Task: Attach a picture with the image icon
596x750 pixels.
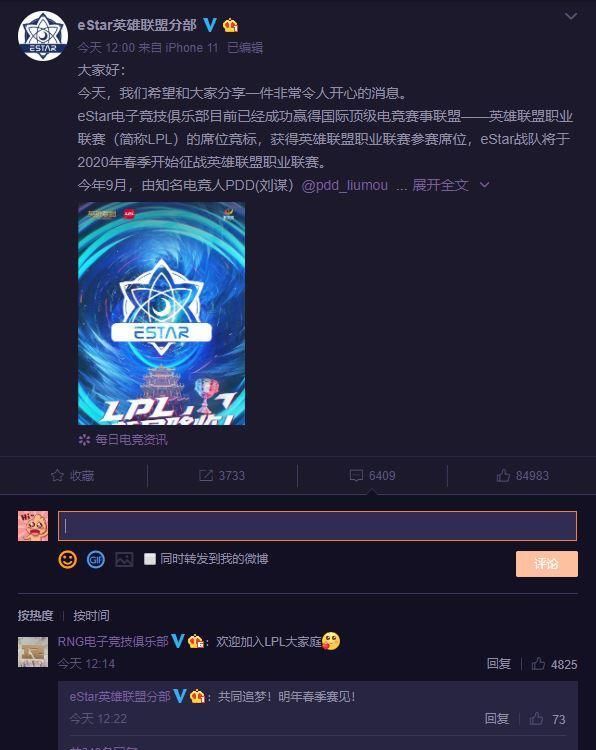Action: (124, 559)
